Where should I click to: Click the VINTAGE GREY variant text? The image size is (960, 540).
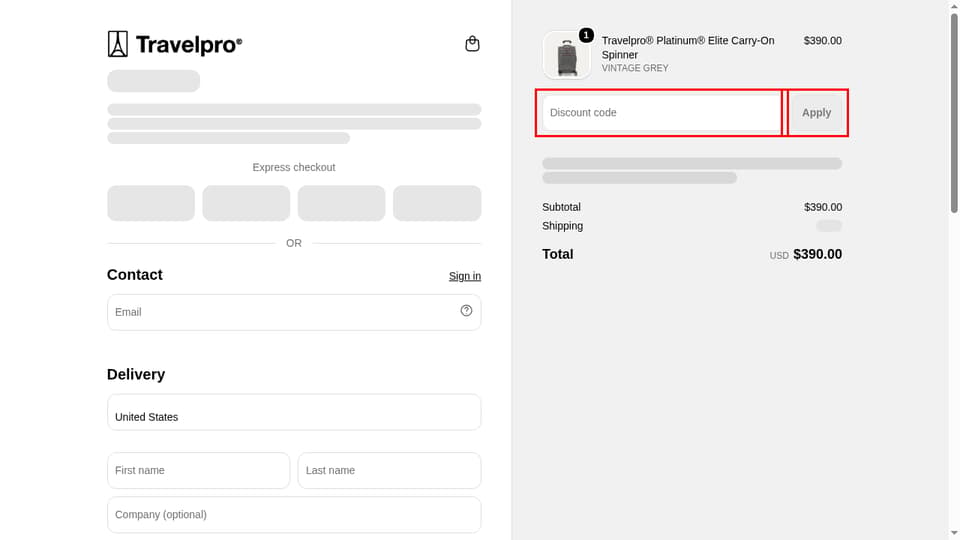coord(635,68)
